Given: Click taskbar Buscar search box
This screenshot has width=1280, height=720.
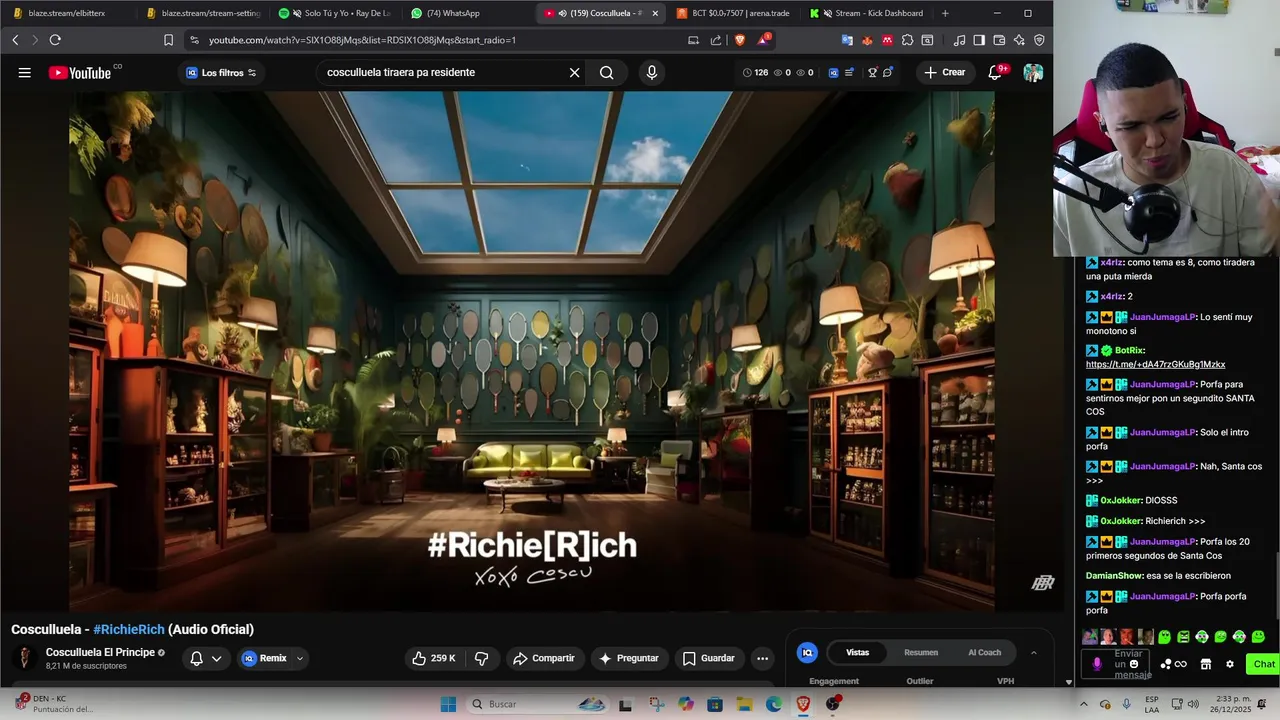Looking at the screenshot, I should click(538, 704).
